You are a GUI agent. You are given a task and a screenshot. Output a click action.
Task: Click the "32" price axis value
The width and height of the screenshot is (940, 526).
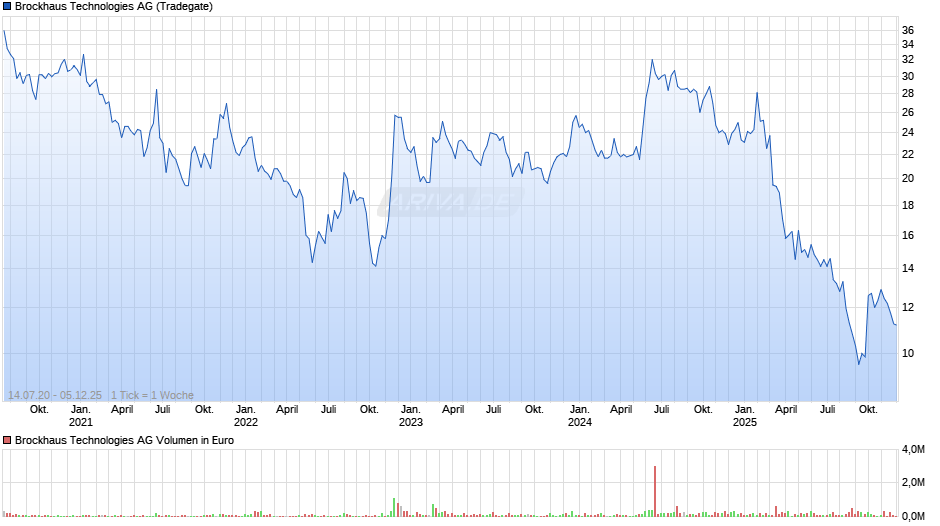(x=908, y=59)
